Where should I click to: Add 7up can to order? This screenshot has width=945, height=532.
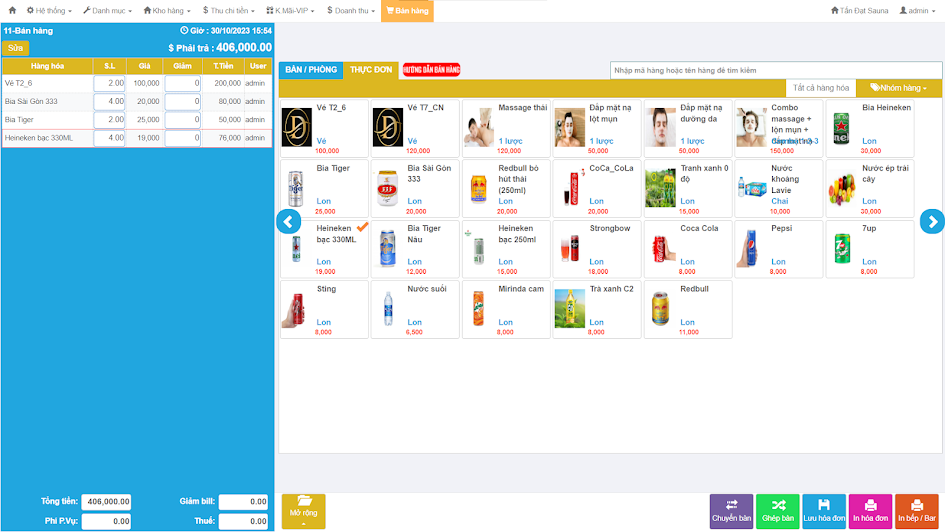click(x=870, y=249)
